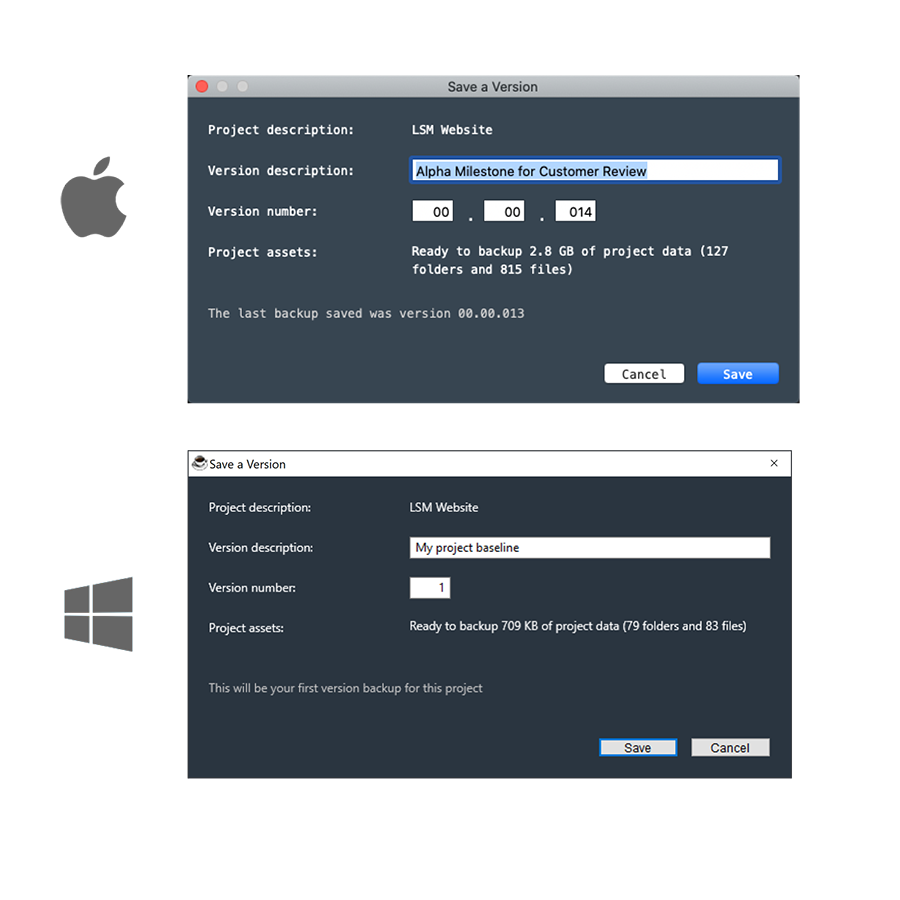Click the red traffic light button on macOS dialog
Image resolution: width=900 pixels, height=900 pixels.
click(x=201, y=87)
